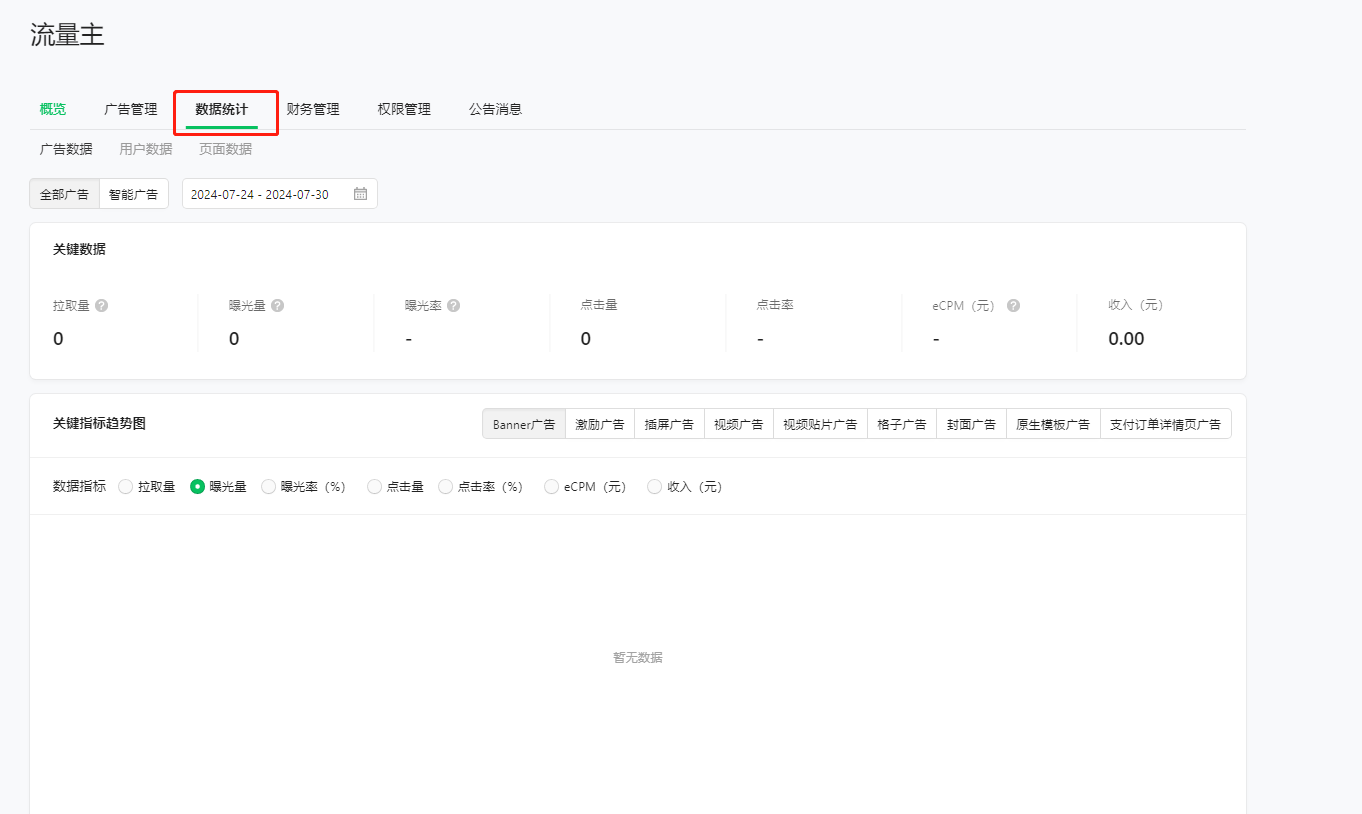This screenshot has height=814, width=1362.
Task: Switch filter to 智能广告
Action: 133,194
